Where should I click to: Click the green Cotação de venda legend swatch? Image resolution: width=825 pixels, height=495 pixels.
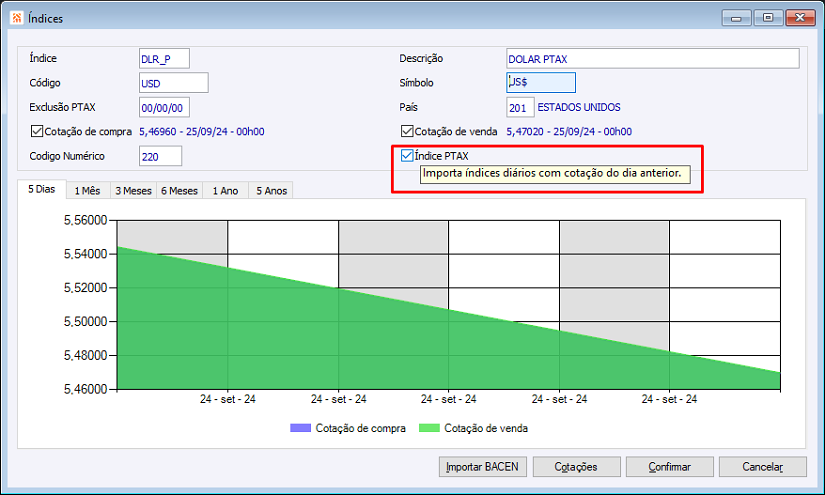429,428
